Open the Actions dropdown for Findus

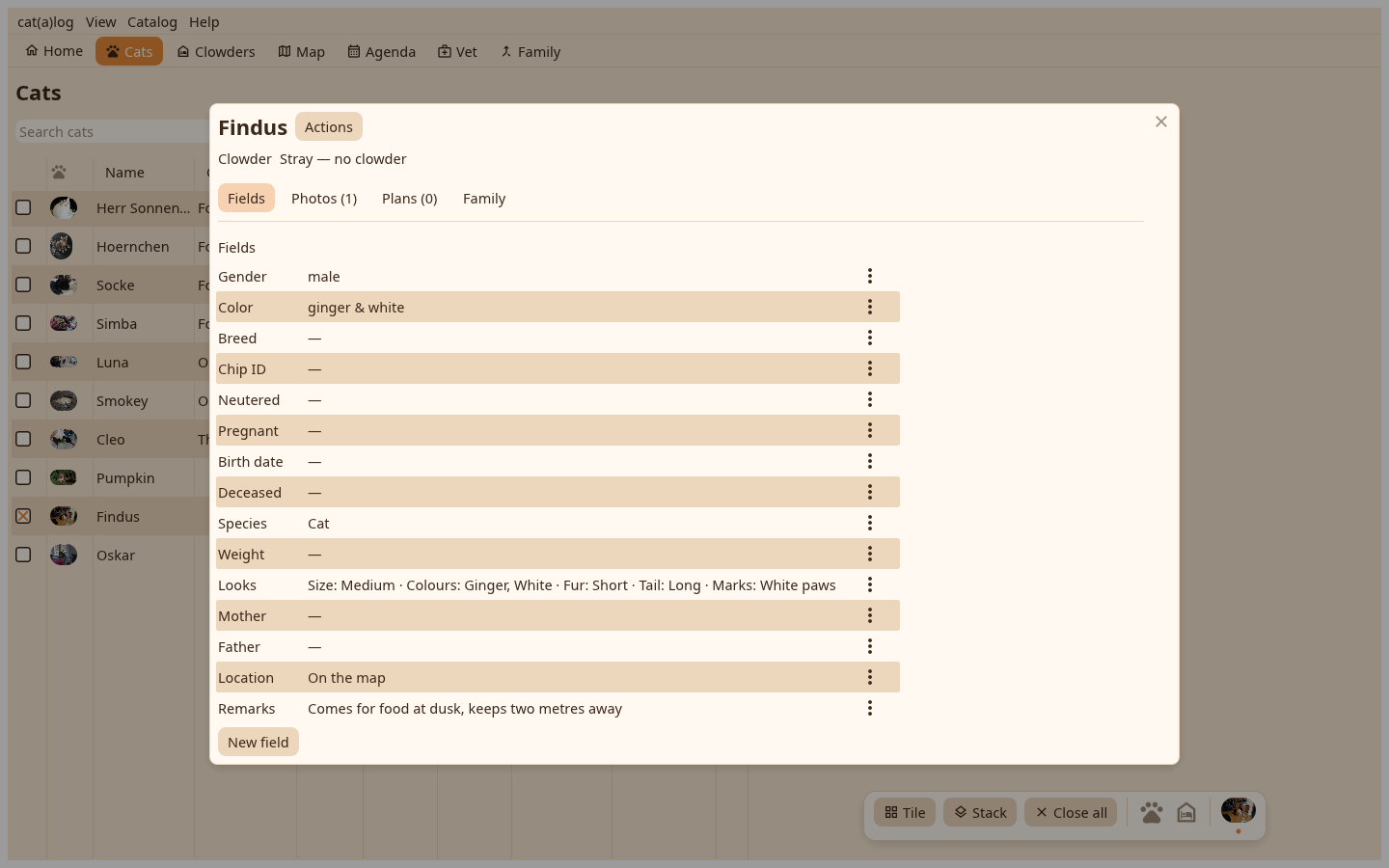[x=329, y=127]
